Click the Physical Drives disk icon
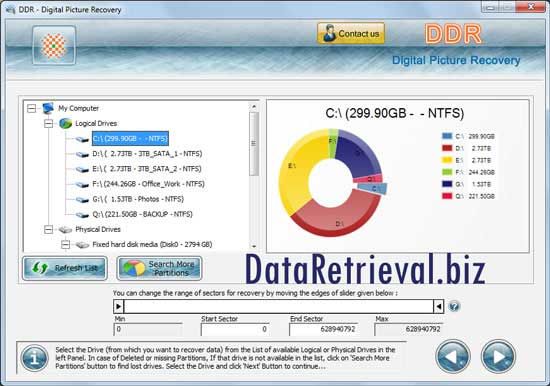Screen dimensions: 550x386 coord(65,229)
